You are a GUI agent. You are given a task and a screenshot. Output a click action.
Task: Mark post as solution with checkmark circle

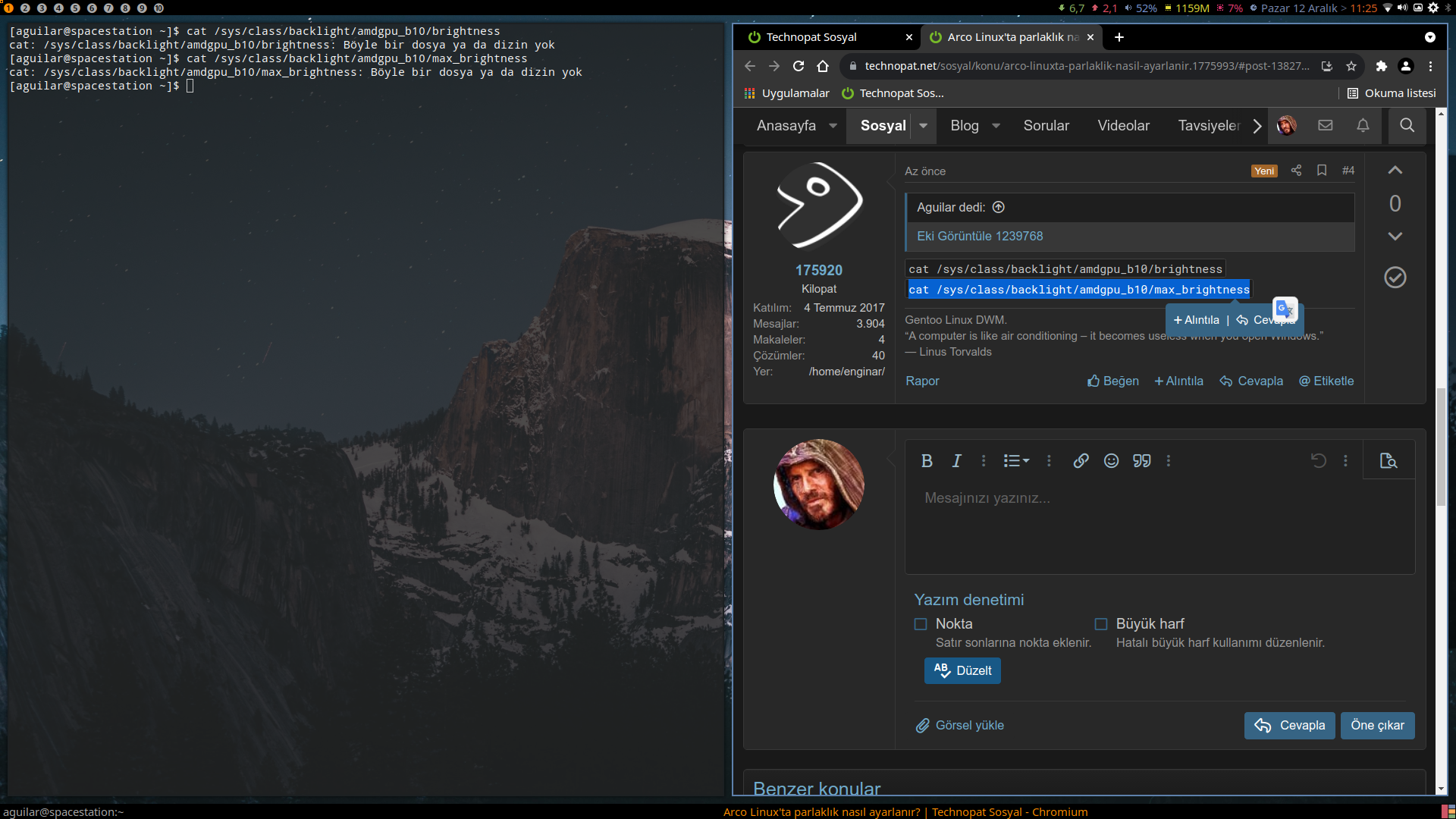(x=1395, y=278)
